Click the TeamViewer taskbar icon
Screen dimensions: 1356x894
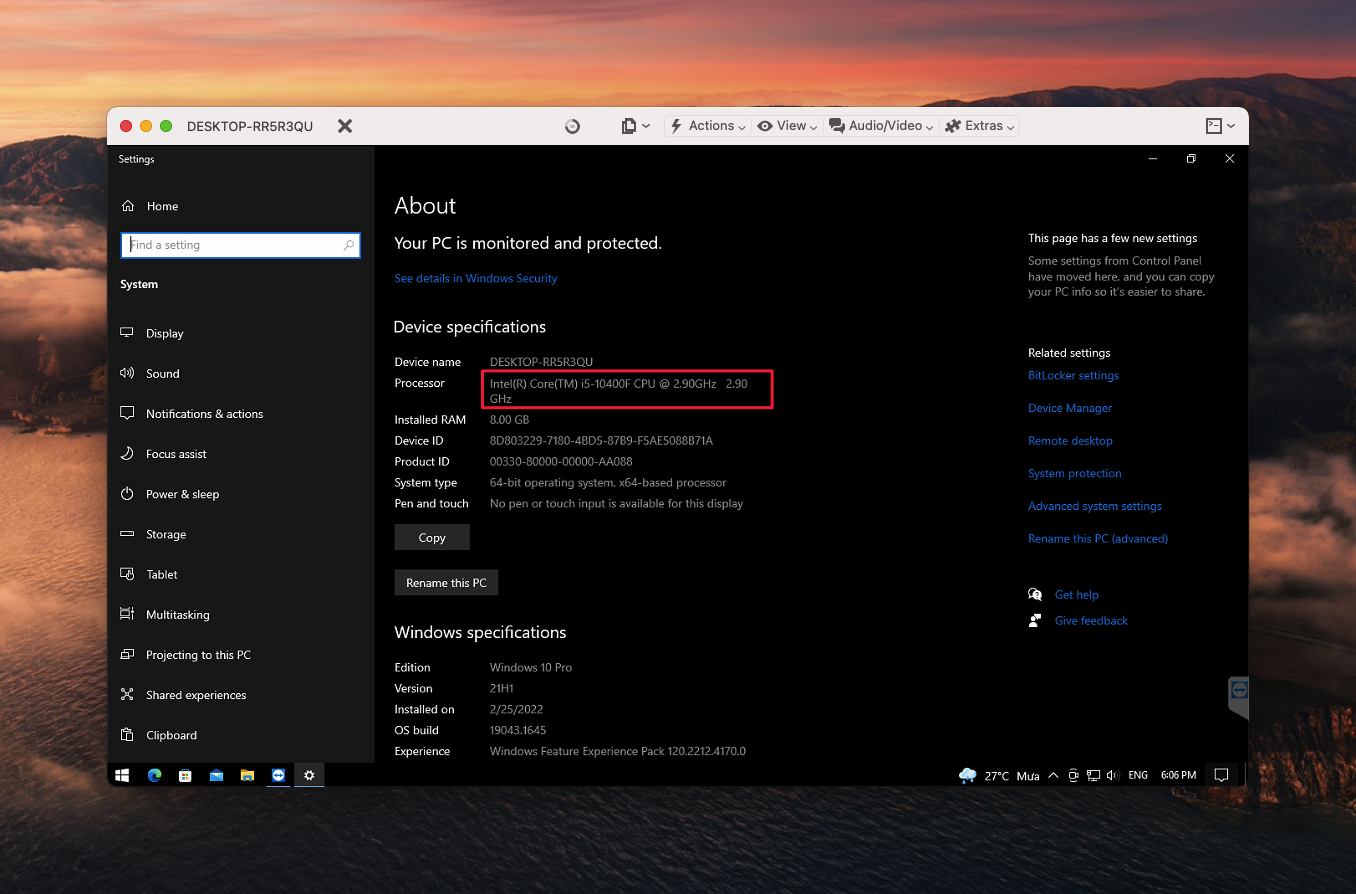[278, 775]
